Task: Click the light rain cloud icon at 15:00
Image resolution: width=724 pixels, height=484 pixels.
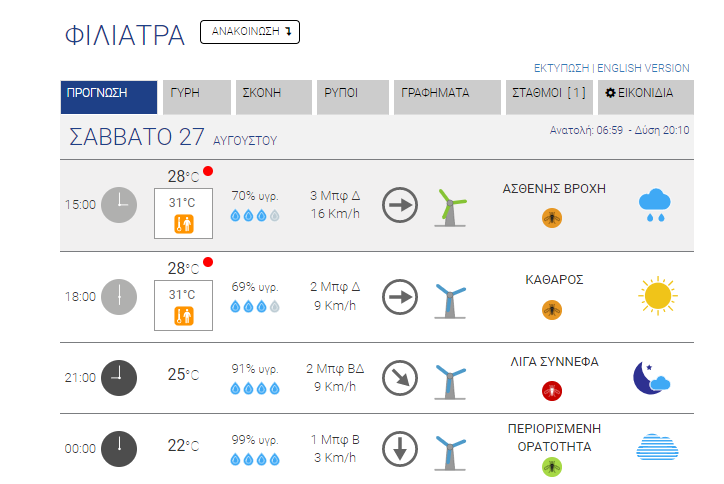Action: coord(654,205)
